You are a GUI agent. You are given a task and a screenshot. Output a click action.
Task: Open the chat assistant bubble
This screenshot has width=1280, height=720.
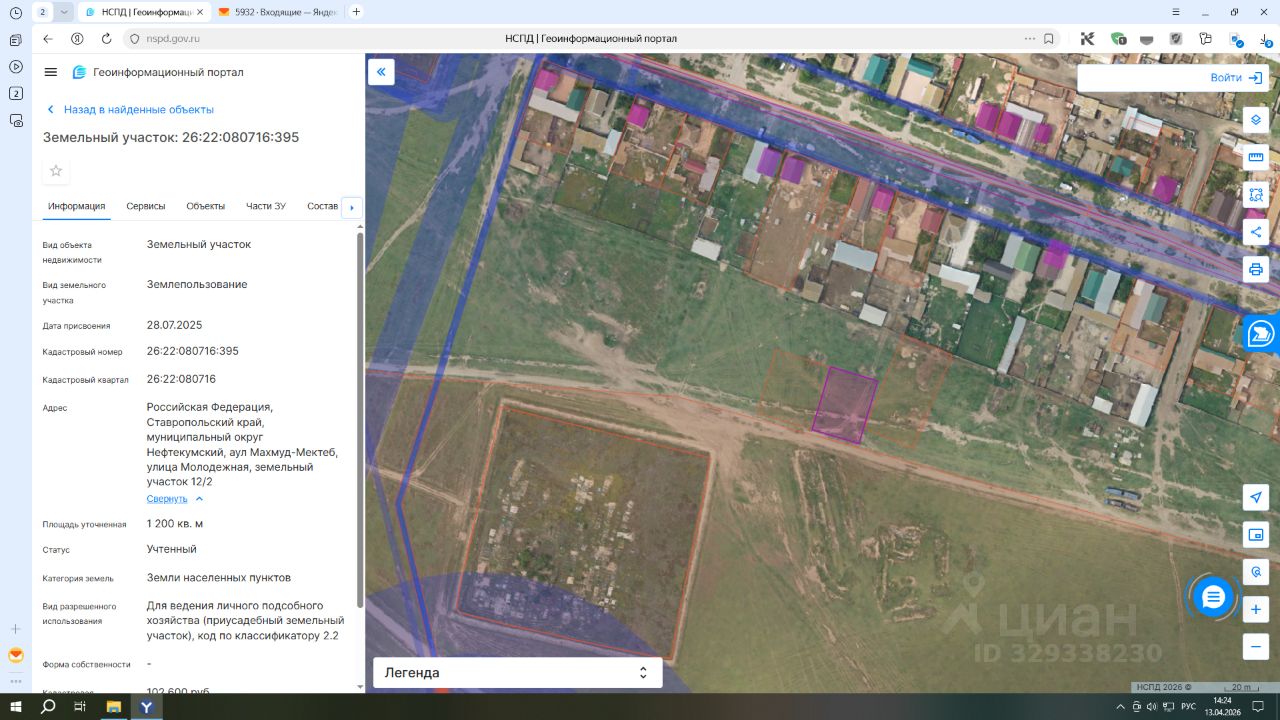click(x=1213, y=597)
